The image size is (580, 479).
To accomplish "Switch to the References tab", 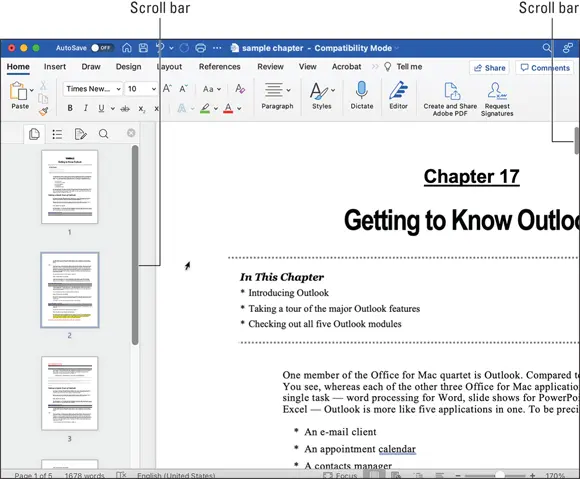I will tap(220, 67).
